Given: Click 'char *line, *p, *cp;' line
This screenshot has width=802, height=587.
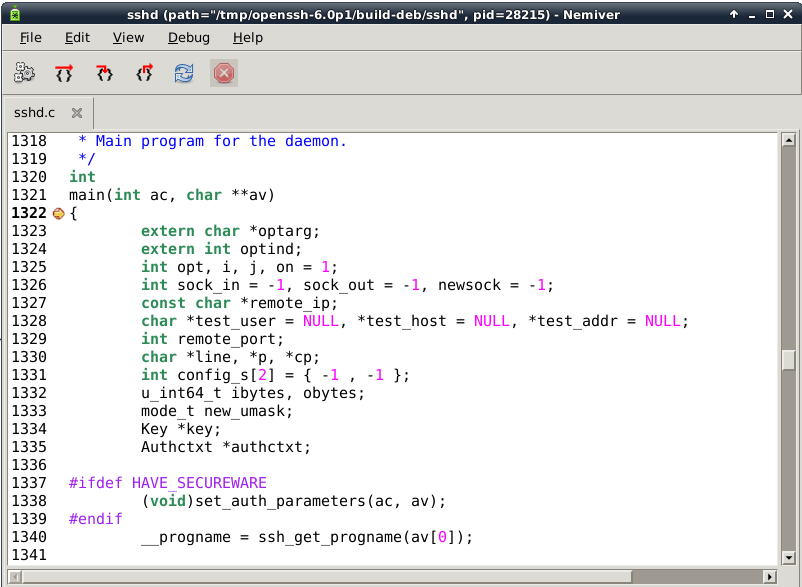Looking at the screenshot, I should click(x=230, y=357).
